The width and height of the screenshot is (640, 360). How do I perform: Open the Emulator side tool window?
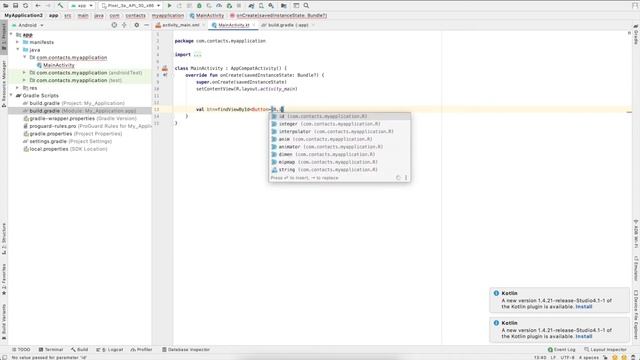636,269
